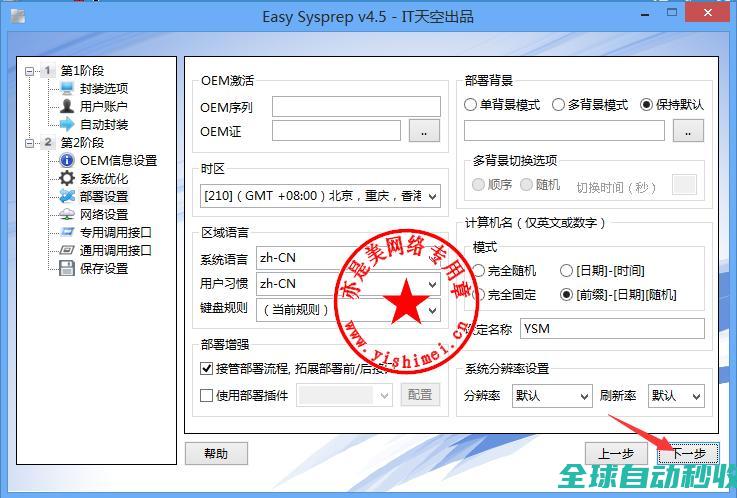This screenshot has height=498, width=737.
Task: Uncheck 接管部署流程 checkbox
Action: [207, 369]
